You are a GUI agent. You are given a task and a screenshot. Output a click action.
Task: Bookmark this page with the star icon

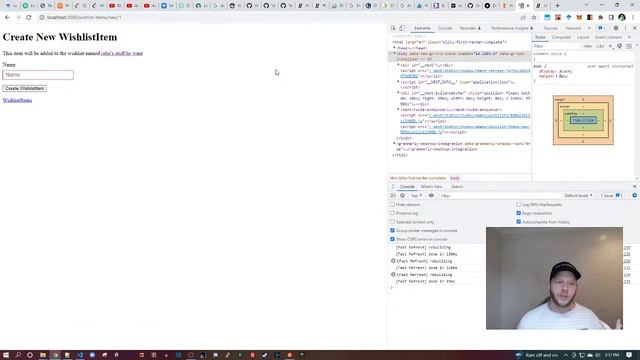point(534,18)
